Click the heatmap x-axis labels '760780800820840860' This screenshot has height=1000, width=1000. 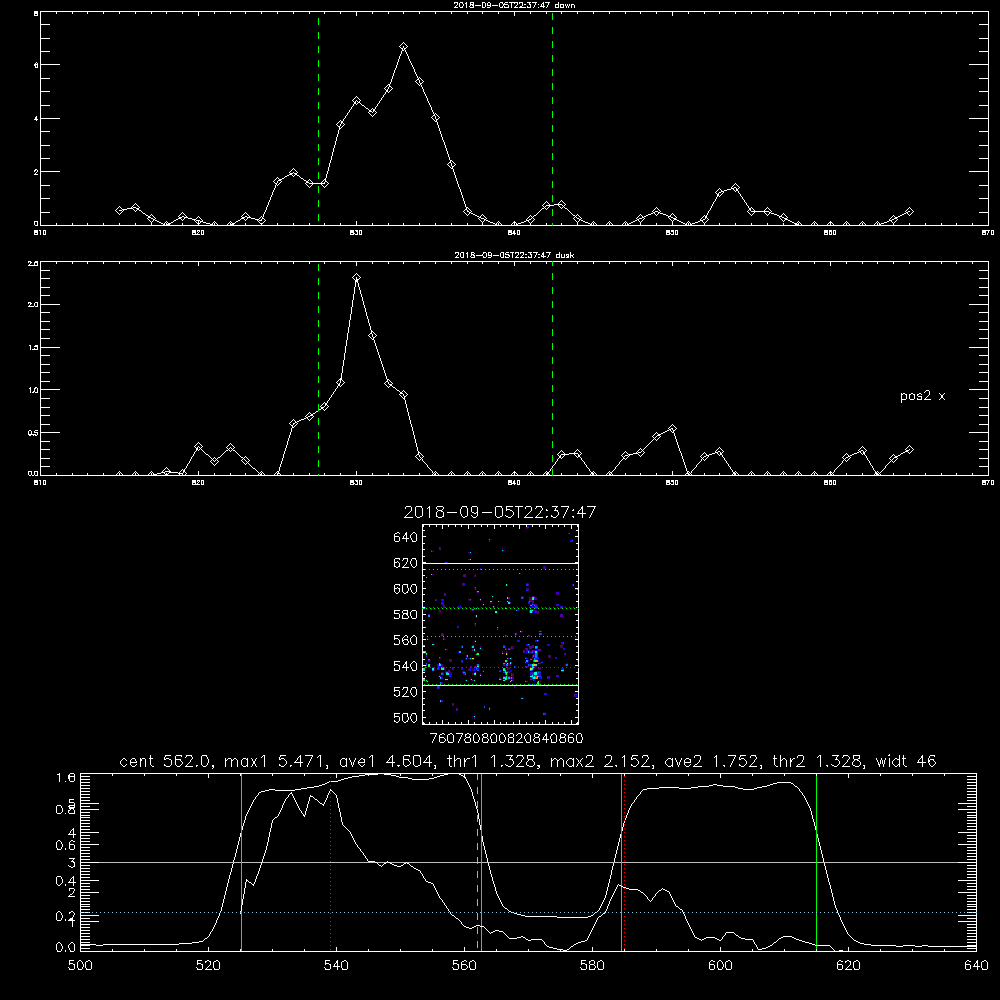(x=506, y=739)
